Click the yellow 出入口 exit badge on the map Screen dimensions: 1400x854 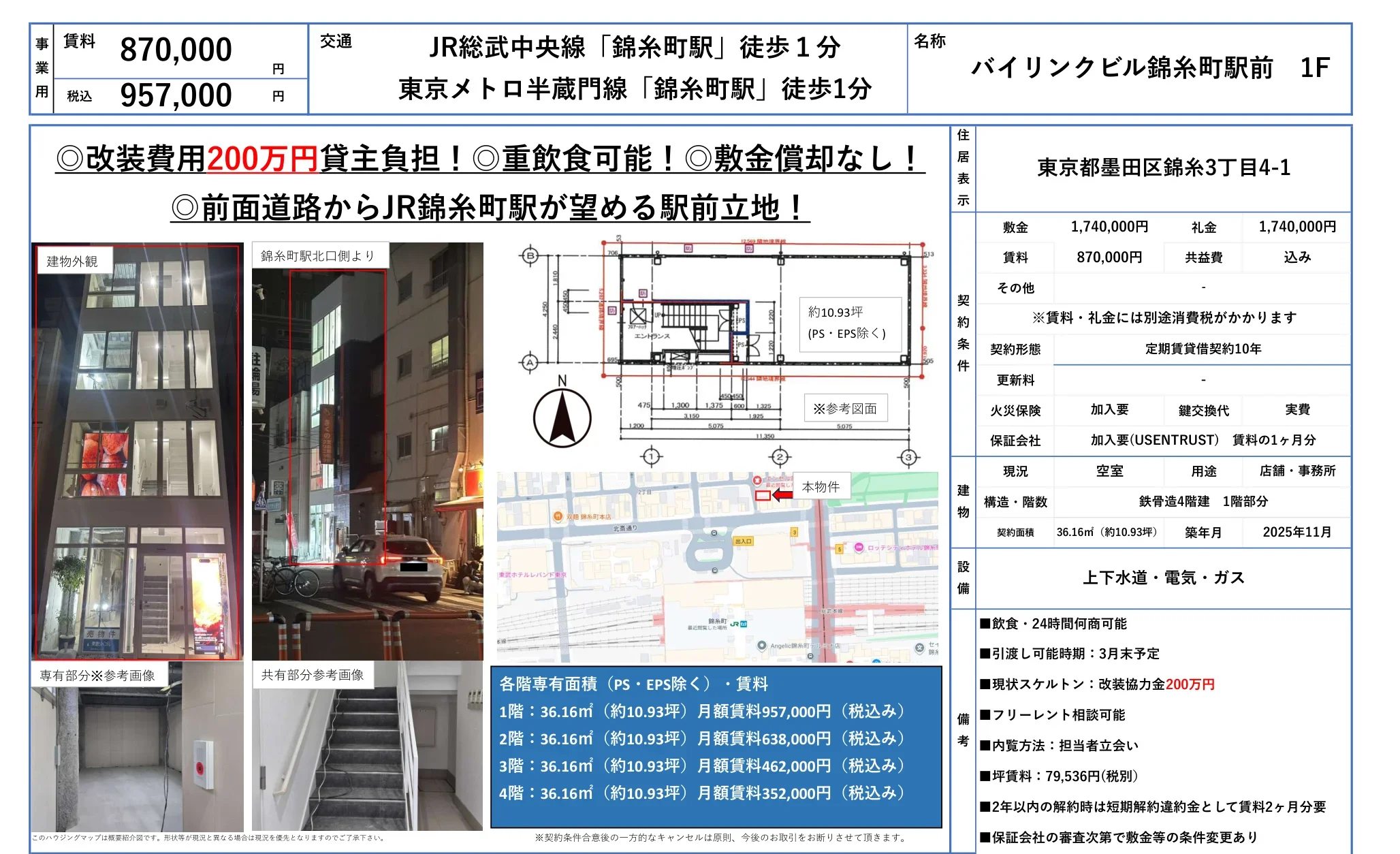tap(744, 541)
